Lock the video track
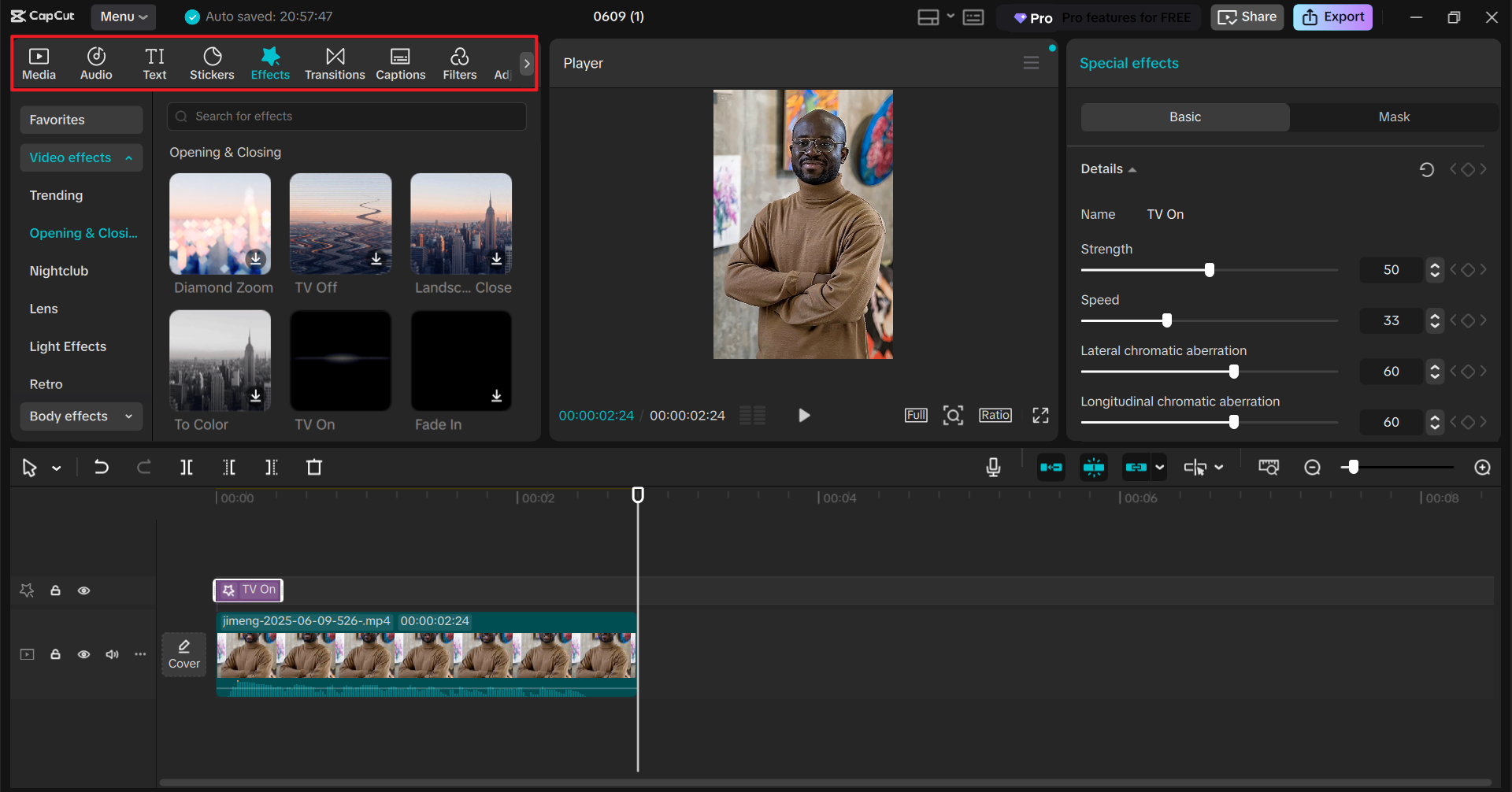 (55, 654)
